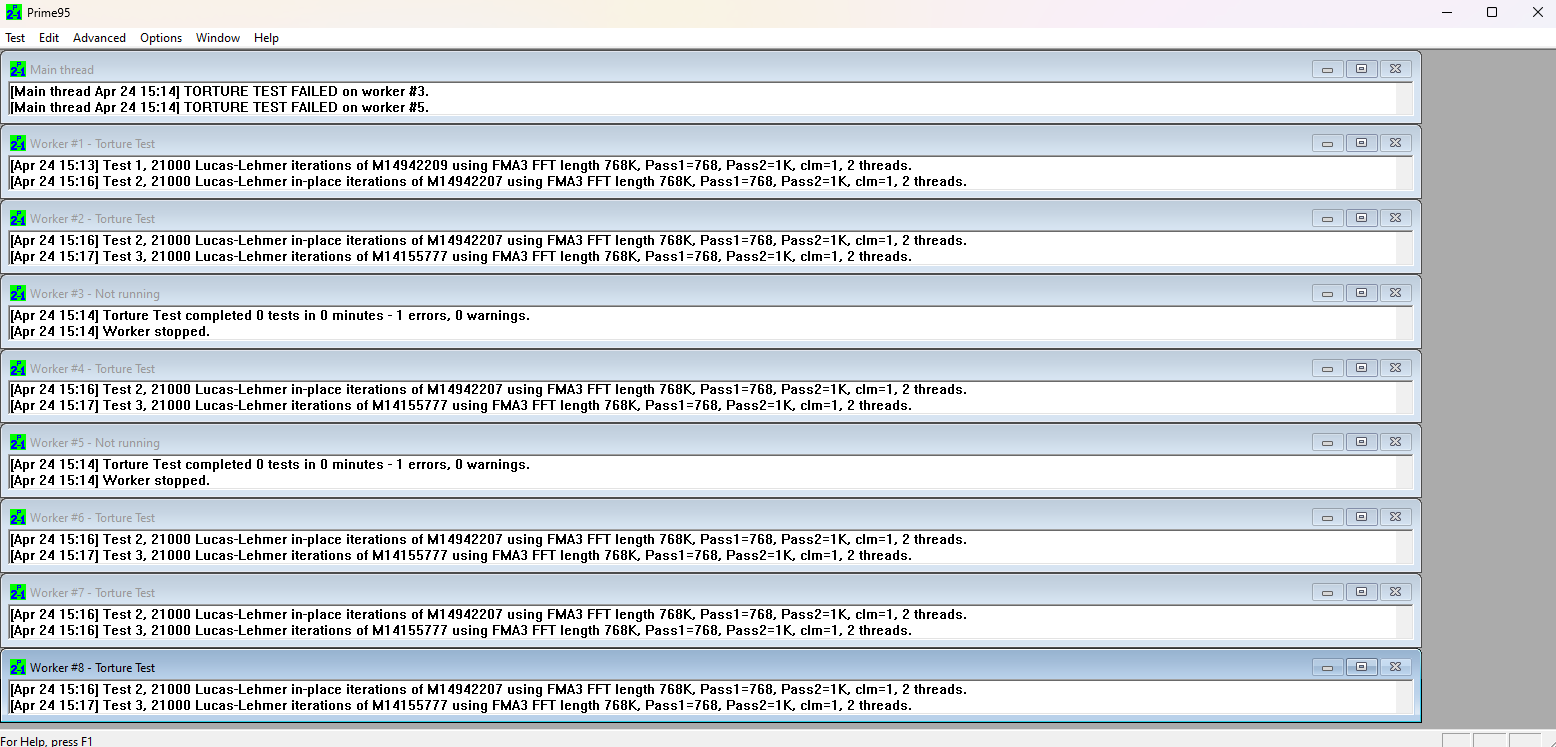Click 'For Help, press F1' status text

pos(46,741)
